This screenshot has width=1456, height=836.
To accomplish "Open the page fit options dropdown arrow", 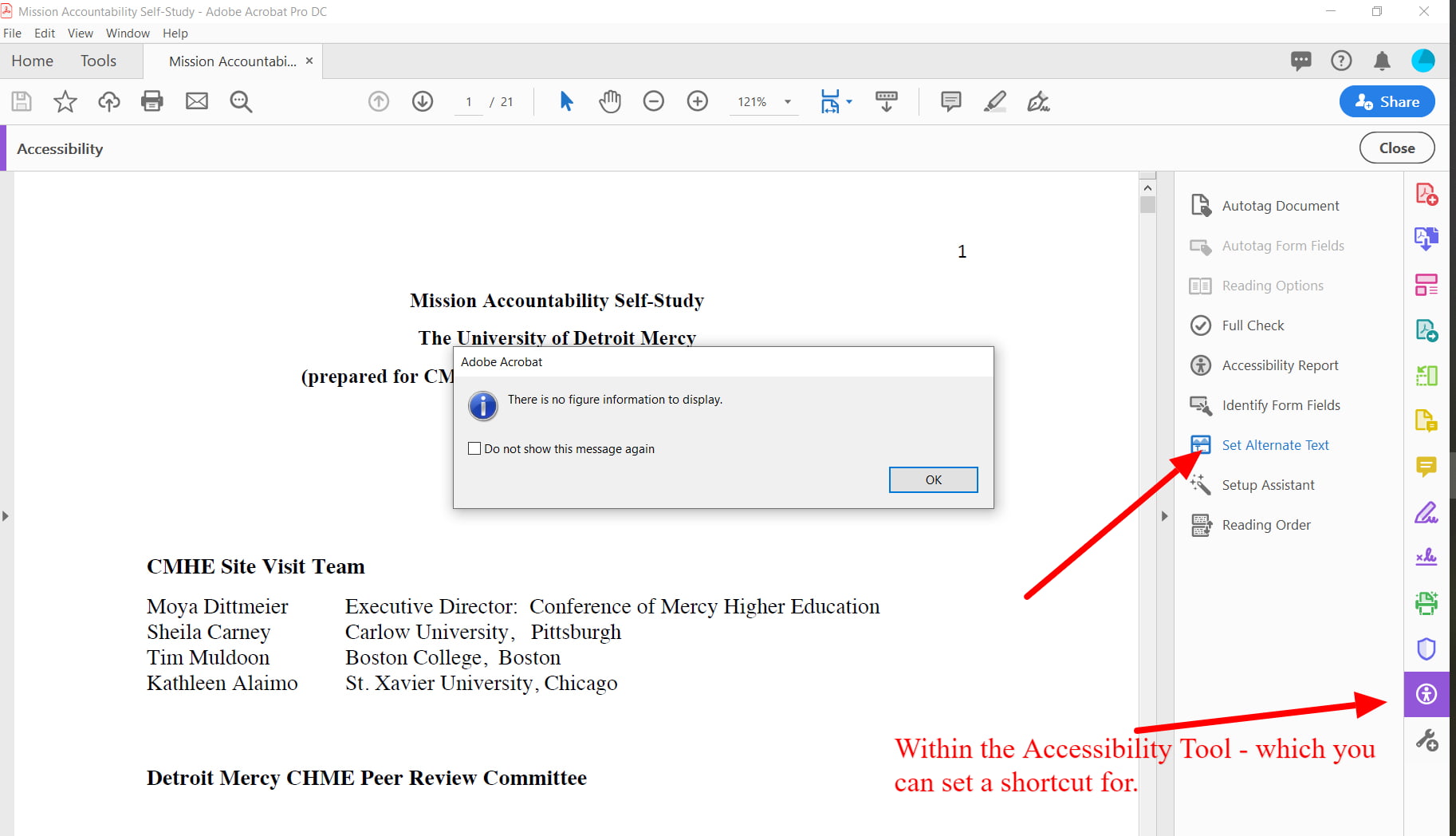I will tap(849, 101).
